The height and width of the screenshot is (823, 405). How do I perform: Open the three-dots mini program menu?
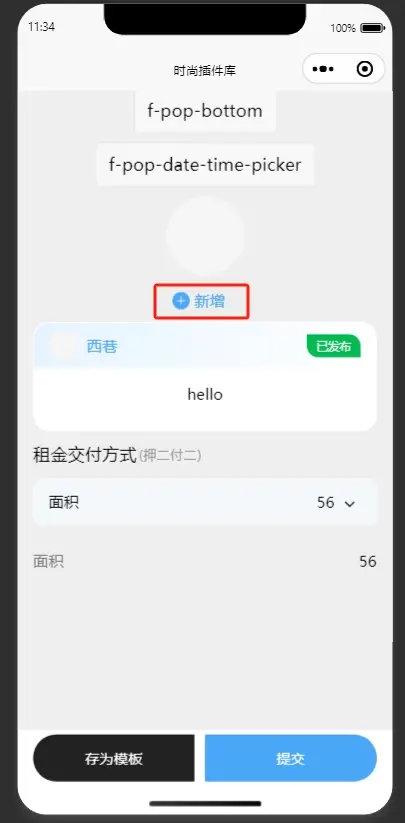pos(323,69)
